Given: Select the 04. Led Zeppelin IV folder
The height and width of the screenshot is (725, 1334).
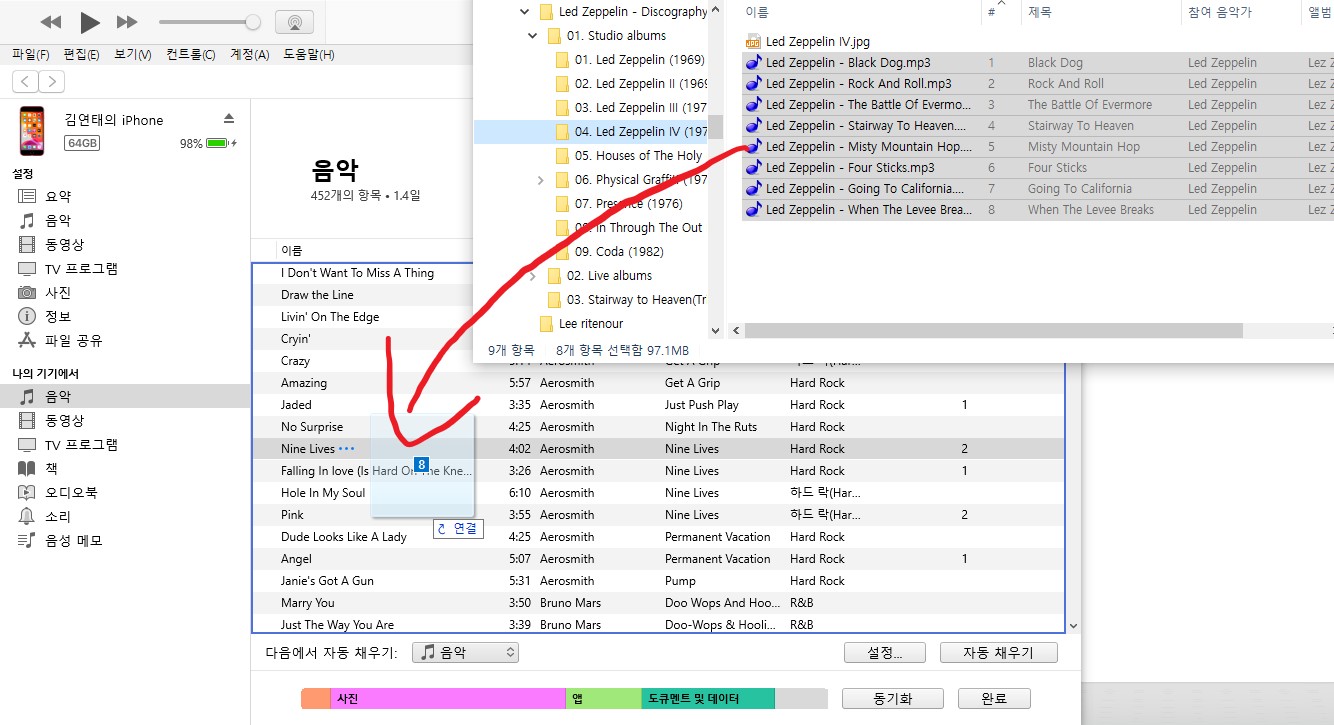Looking at the screenshot, I should coord(591,132).
